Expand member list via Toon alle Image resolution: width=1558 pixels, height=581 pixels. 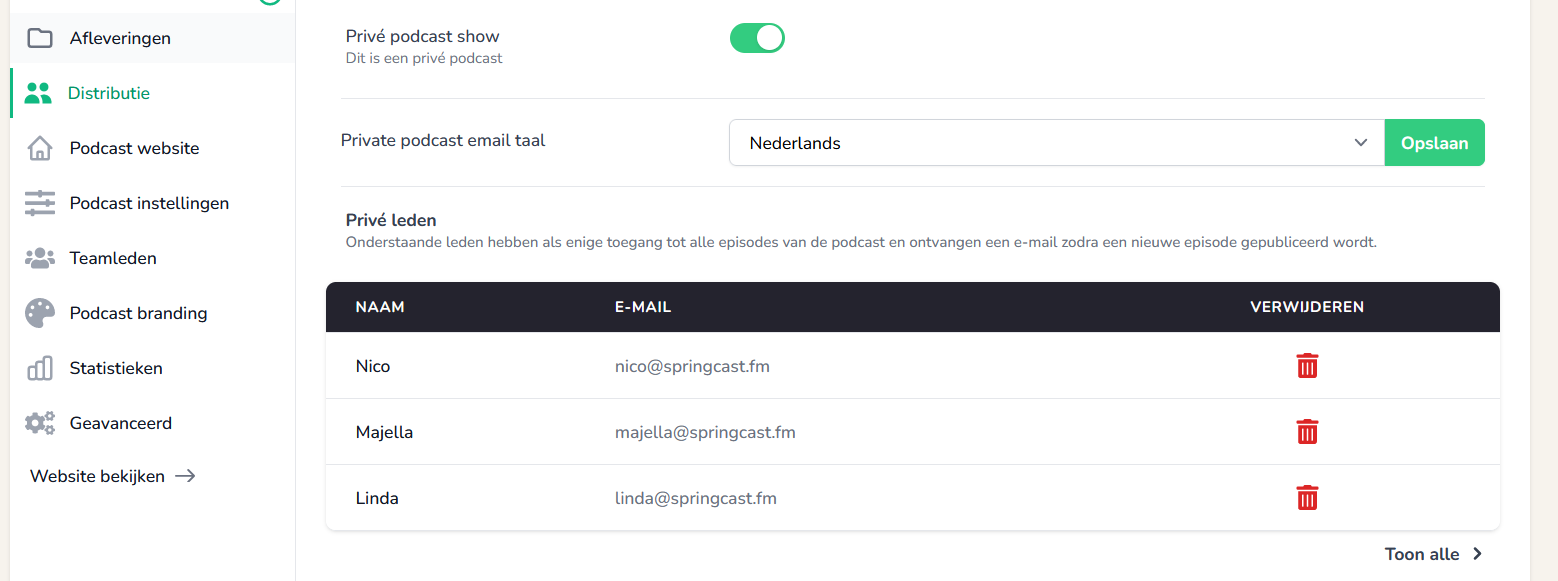(1433, 554)
